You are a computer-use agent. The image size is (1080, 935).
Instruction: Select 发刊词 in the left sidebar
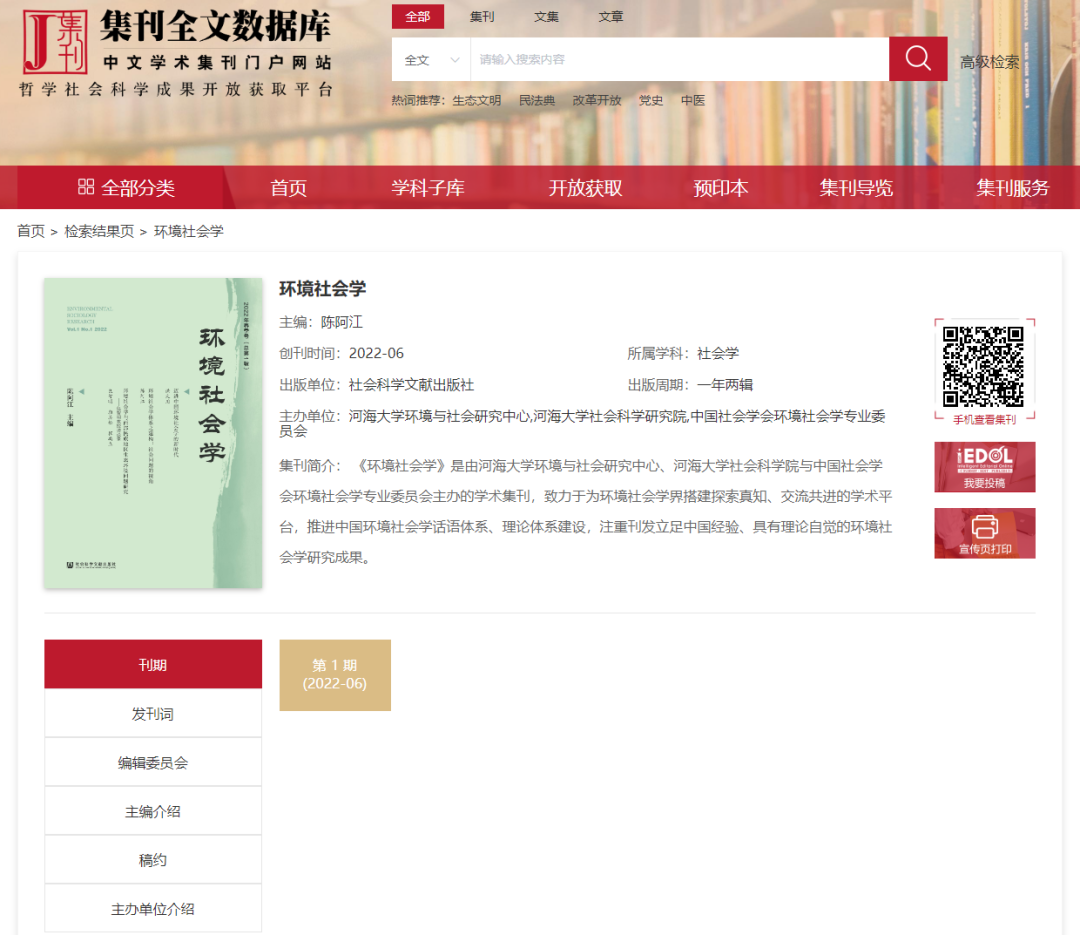point(152,712)
